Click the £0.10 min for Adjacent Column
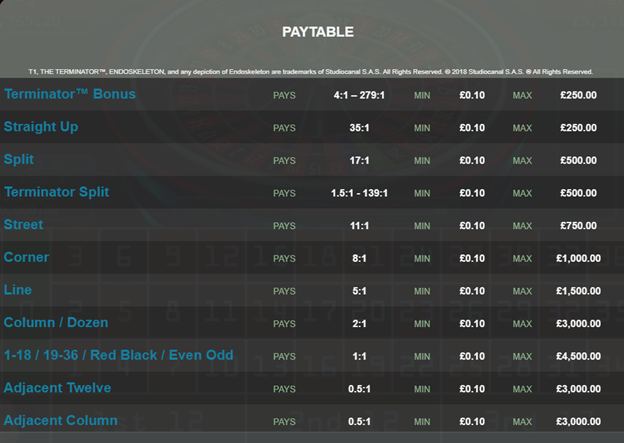 [x=472, y=422]
